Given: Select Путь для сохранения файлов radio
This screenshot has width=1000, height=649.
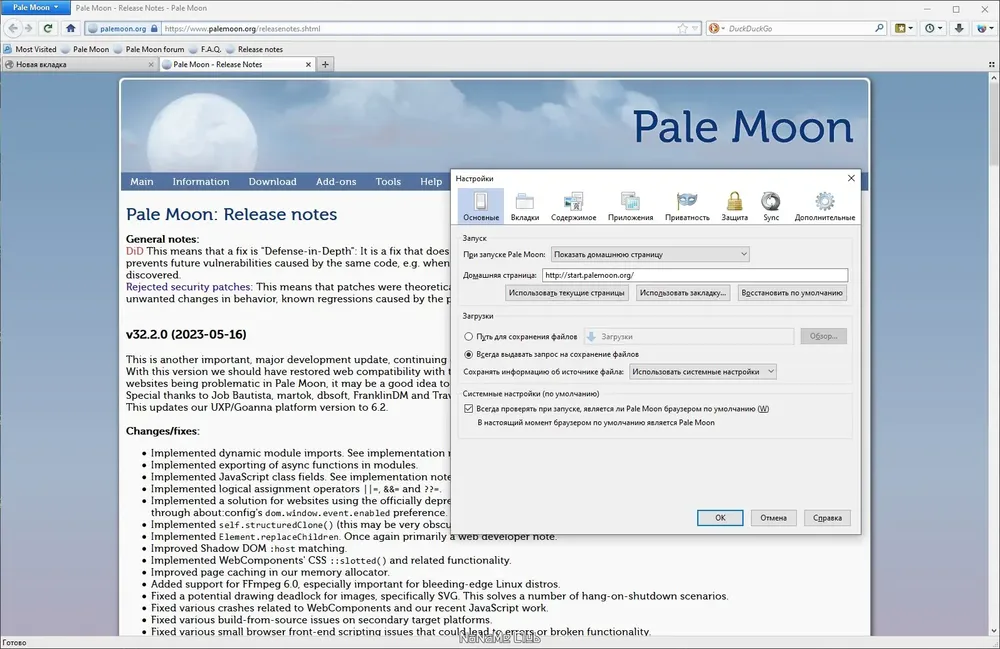Looking at the screenshot, I should 469,337.
